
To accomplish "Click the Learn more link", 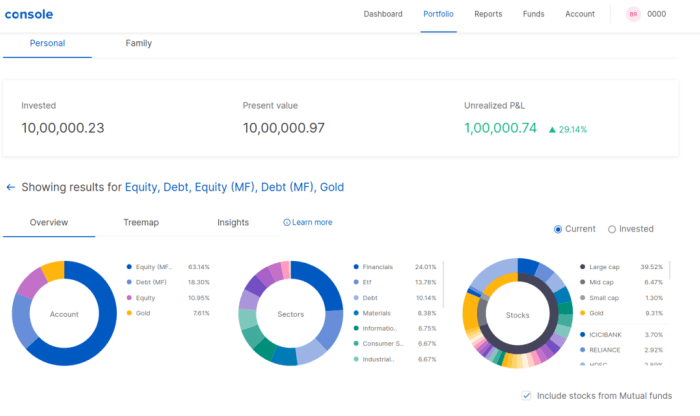I will (x=312, y=222).
